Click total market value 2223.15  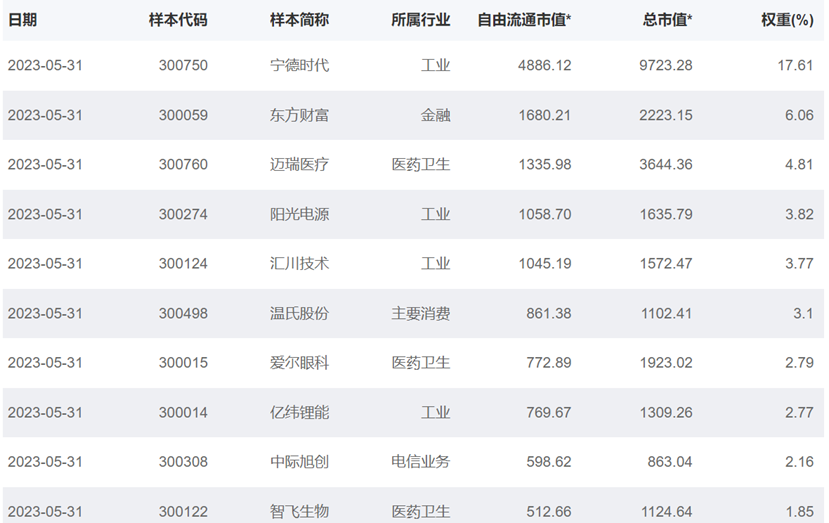666,115
